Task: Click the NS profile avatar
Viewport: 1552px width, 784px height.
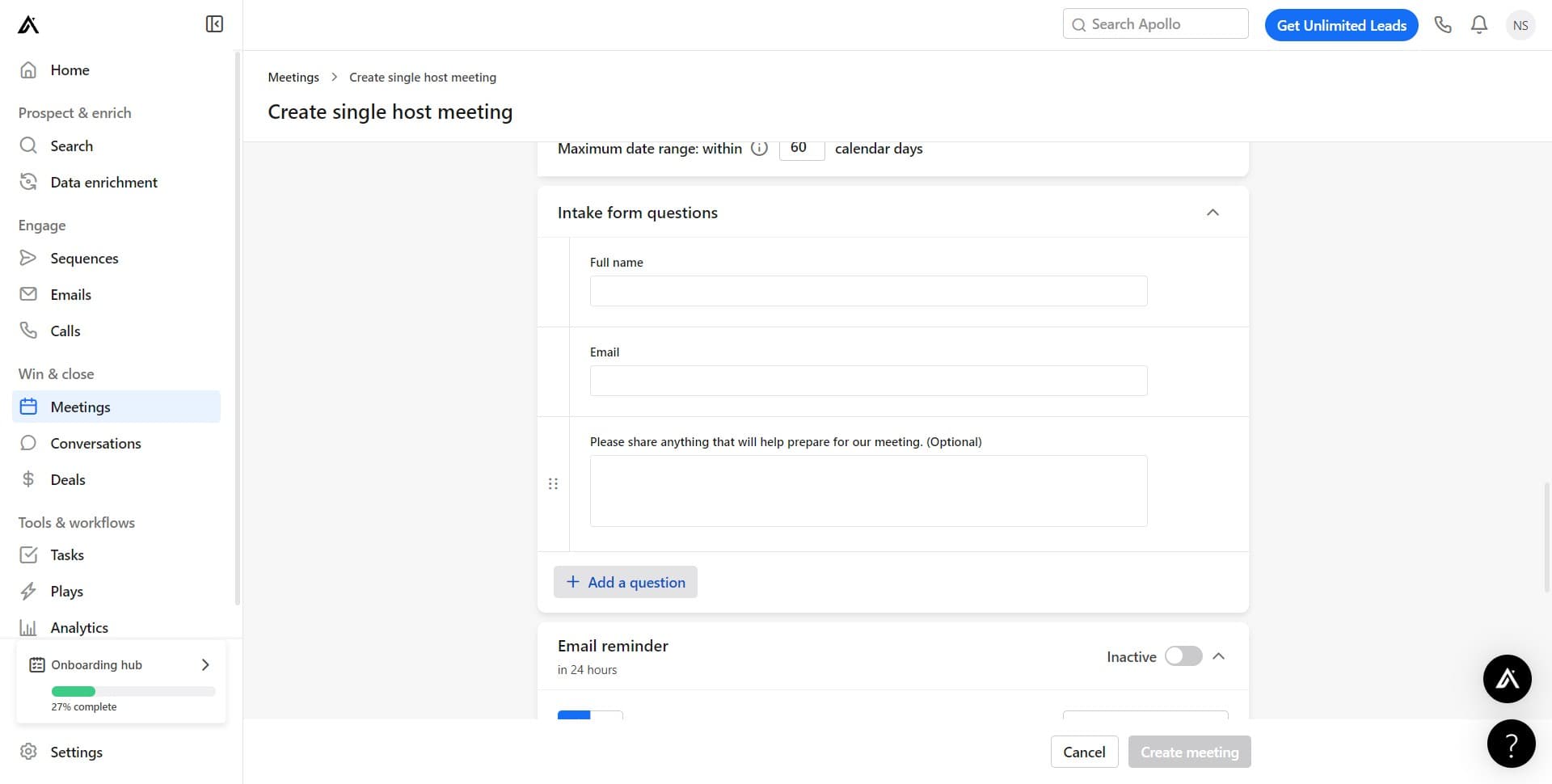Action: [1520, 24]
